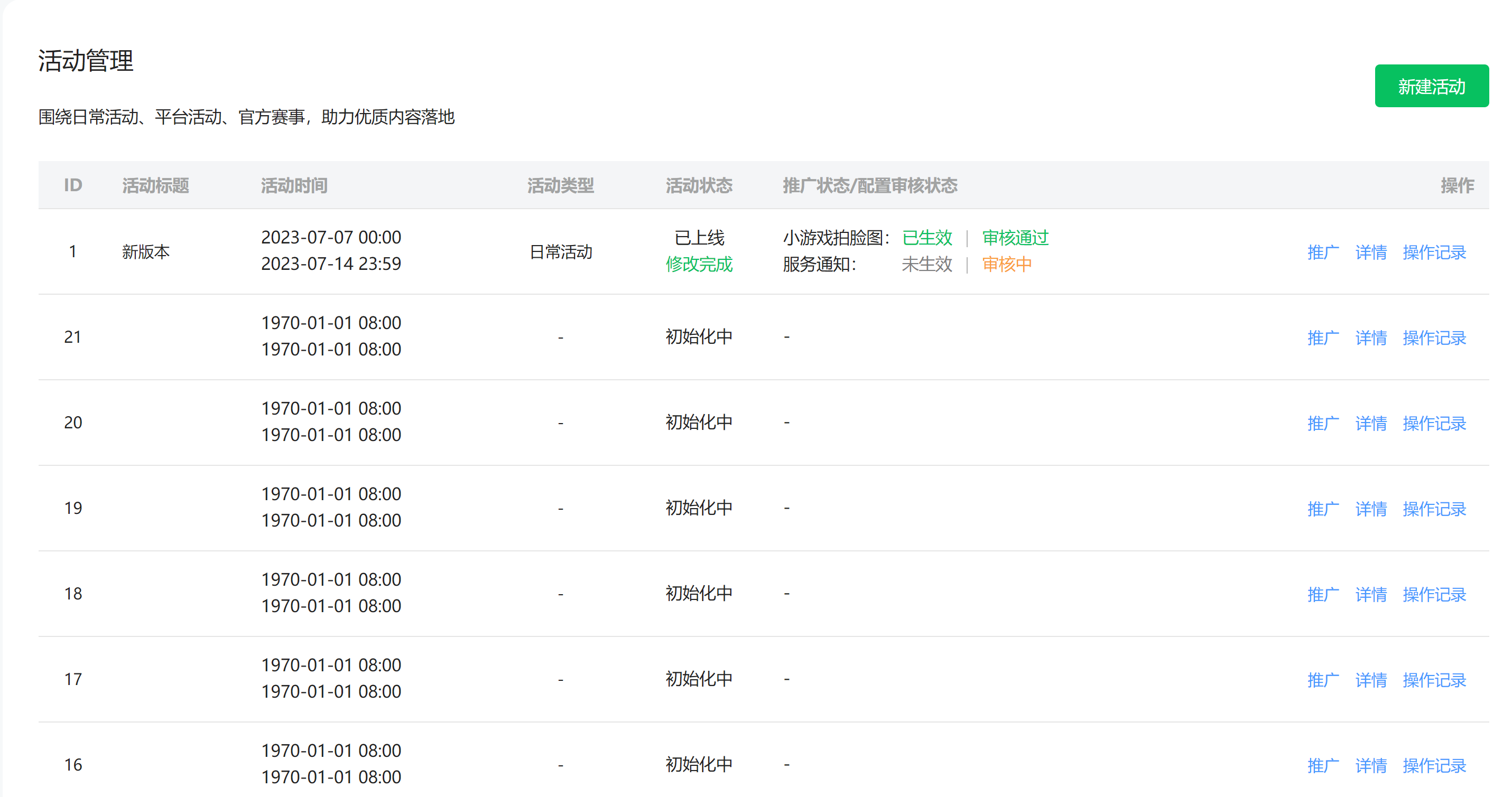This screenshot has width=1512, height=797.
Task: Click the 活动状态 column header
Action: click(699, 185)
